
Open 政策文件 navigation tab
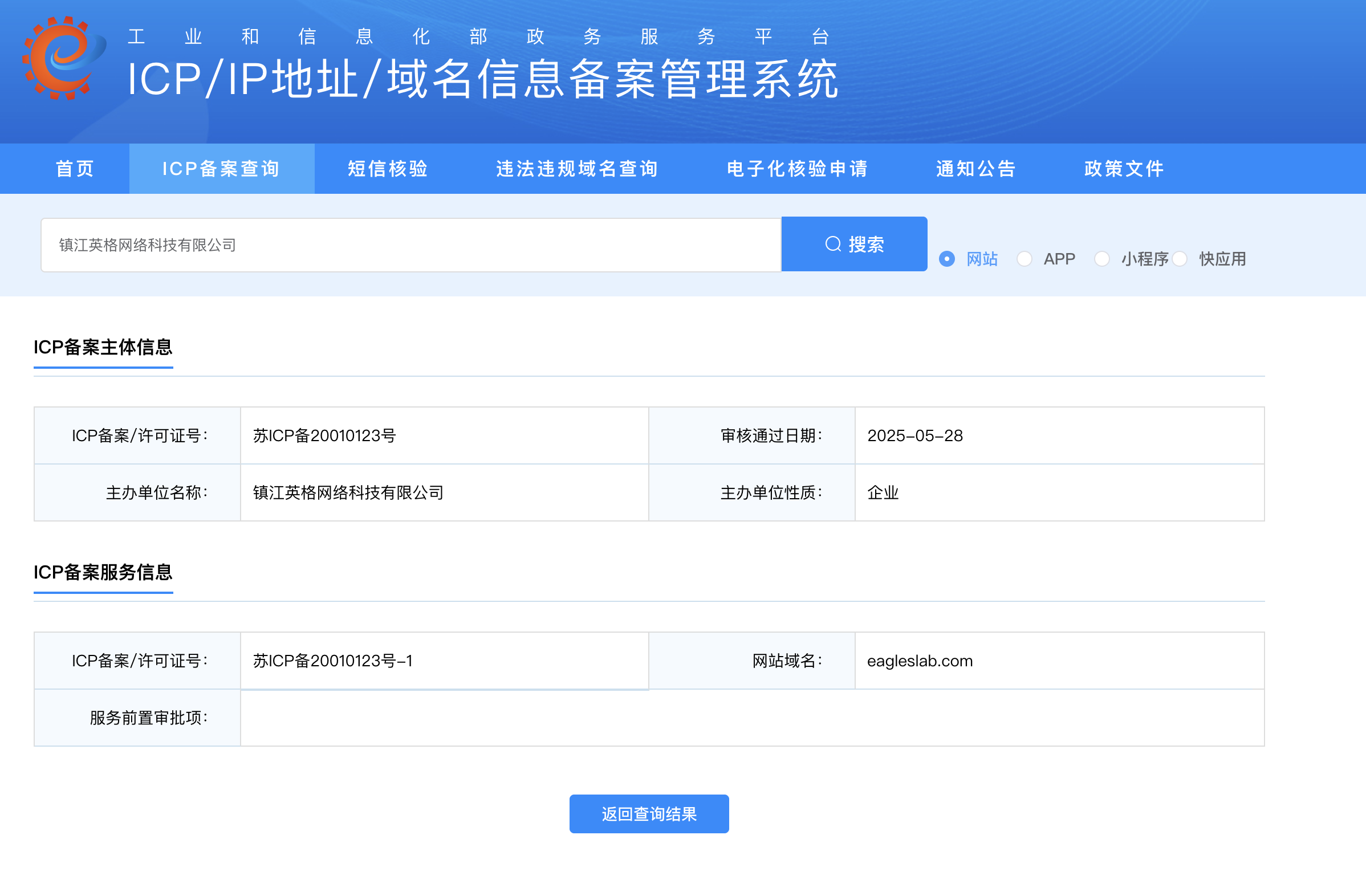[1124, 169]
